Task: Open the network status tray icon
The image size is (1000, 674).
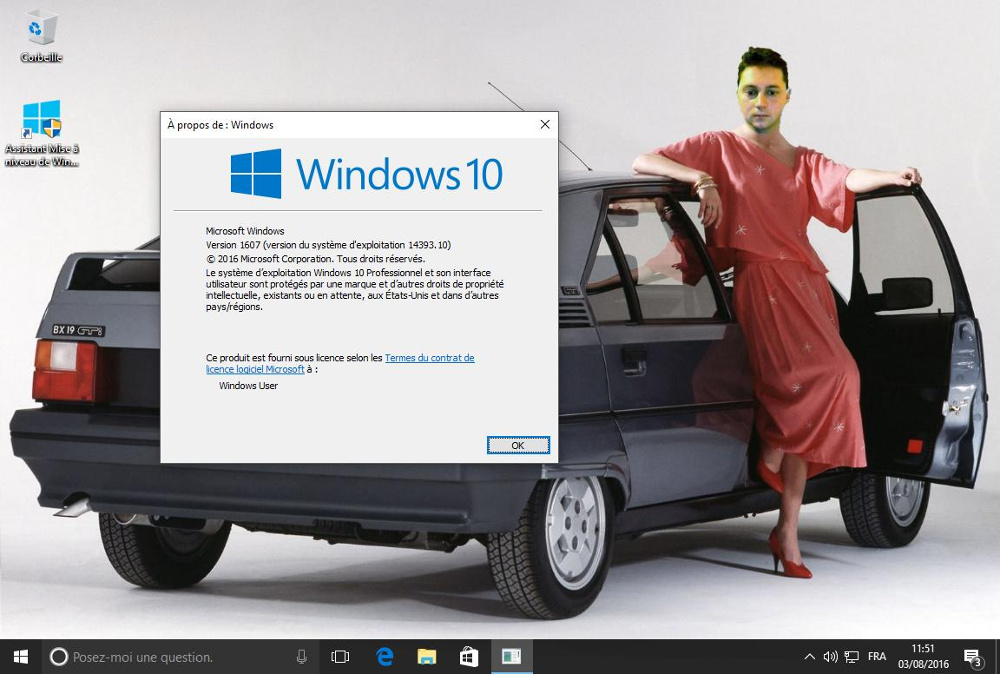Action: tap(851, 657)
